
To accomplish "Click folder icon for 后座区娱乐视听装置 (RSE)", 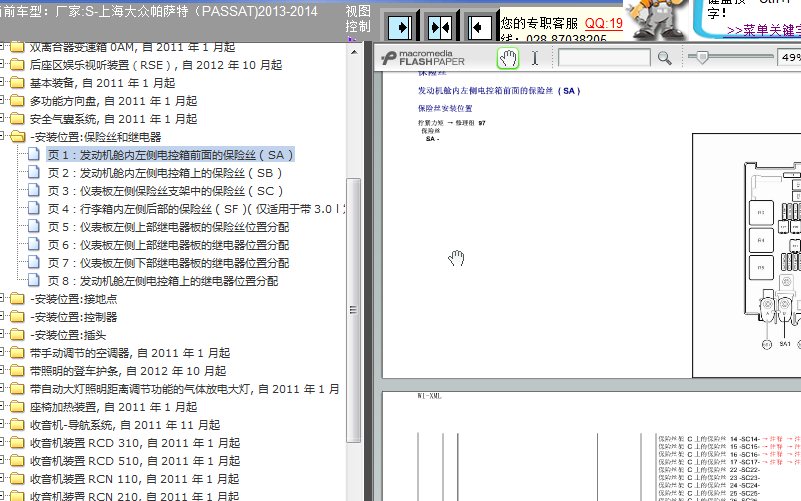I will pyautogui.click(x=17, y=64).
